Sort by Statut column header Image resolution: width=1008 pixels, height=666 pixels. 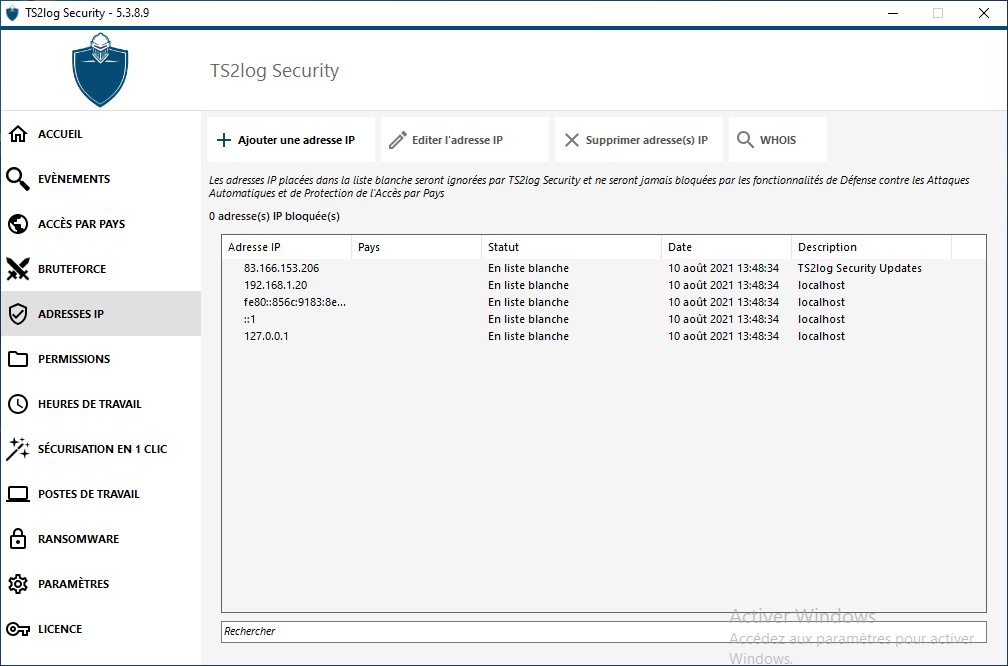point(572,247)
